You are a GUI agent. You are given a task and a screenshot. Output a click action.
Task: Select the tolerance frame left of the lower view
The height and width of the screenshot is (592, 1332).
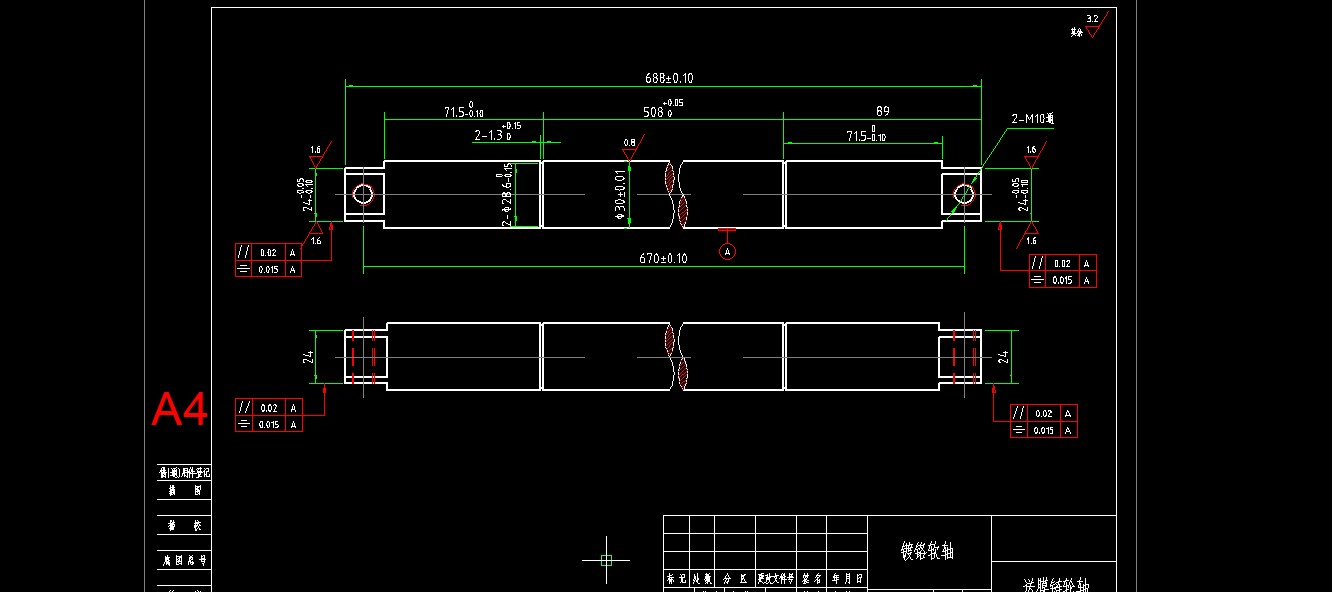268,415
